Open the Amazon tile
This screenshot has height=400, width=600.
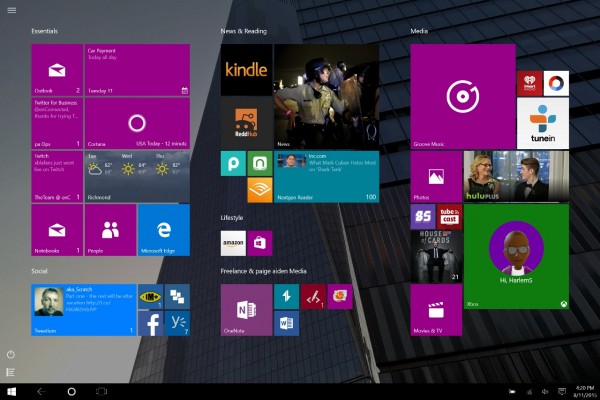point(233,243)
